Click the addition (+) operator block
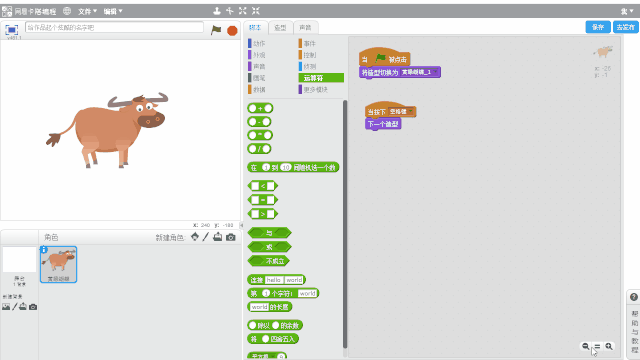 pyautogui.click(x=260, y=108)
